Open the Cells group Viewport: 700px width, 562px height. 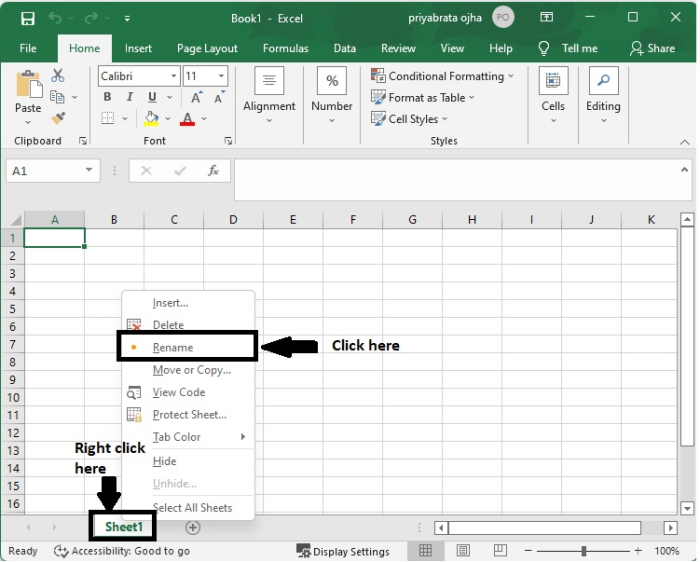pos(553,96)
